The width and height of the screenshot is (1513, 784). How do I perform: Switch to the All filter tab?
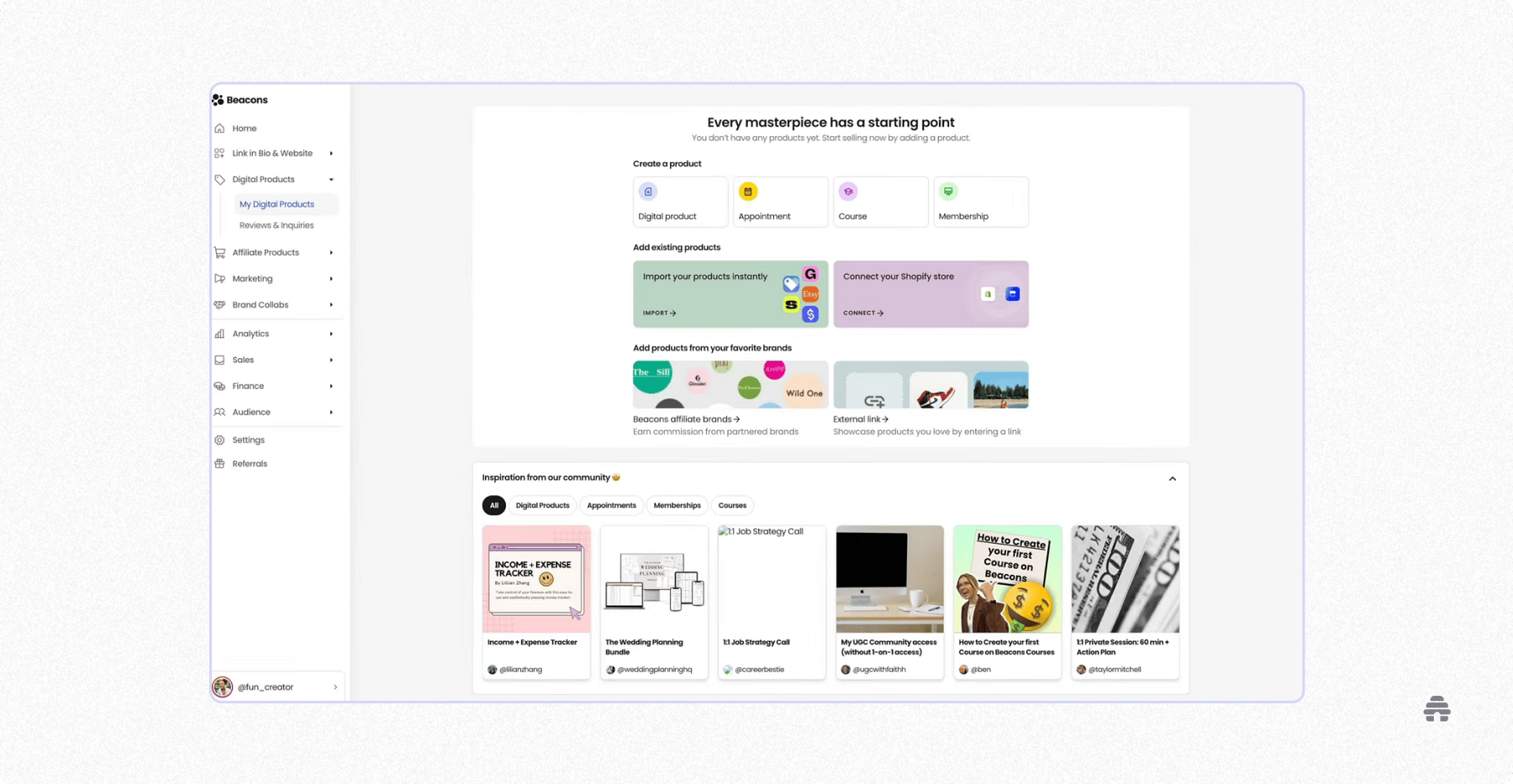coord(494,505)
